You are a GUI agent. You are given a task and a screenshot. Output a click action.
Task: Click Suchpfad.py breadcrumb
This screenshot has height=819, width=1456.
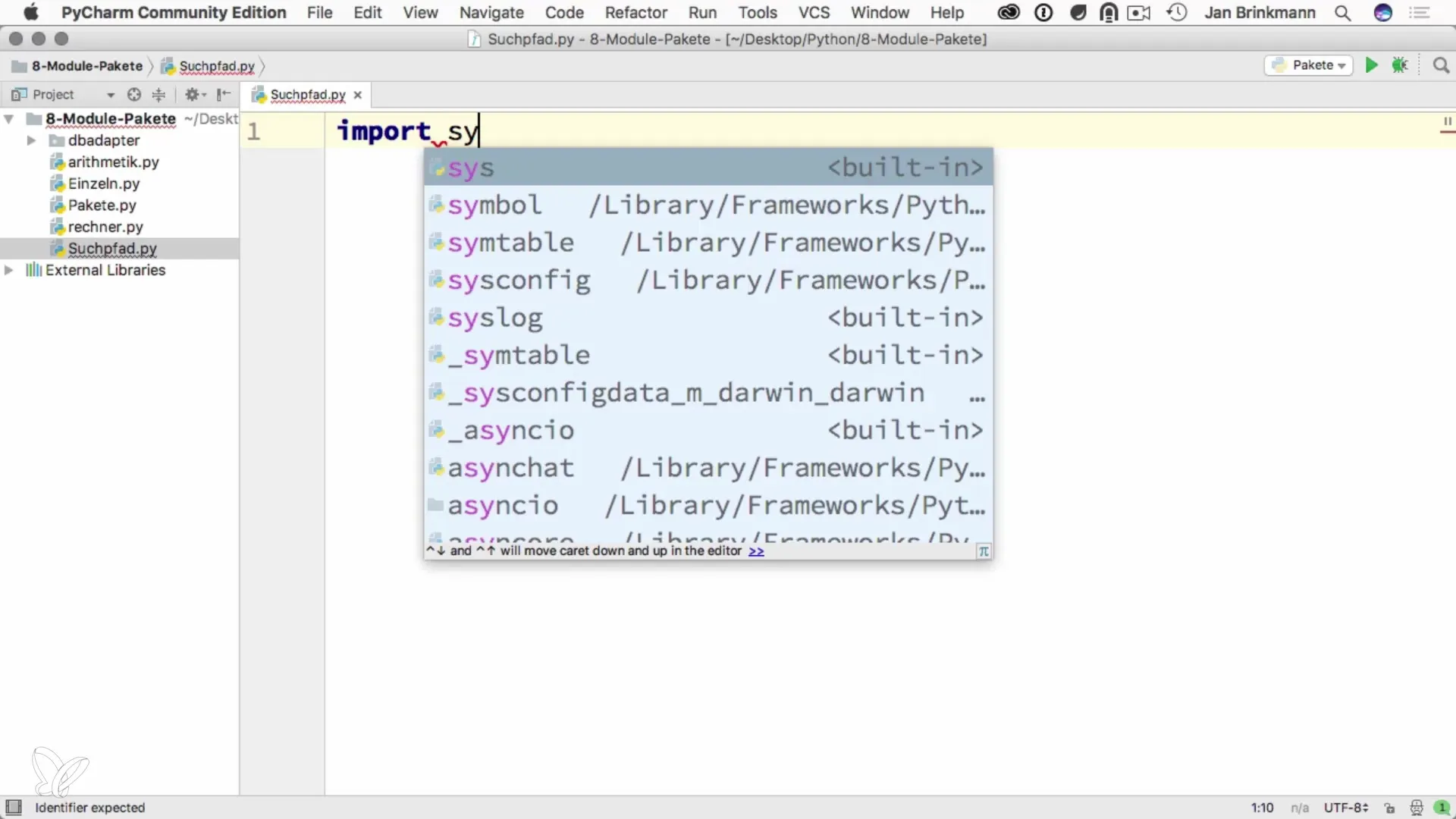pos(209,66)
